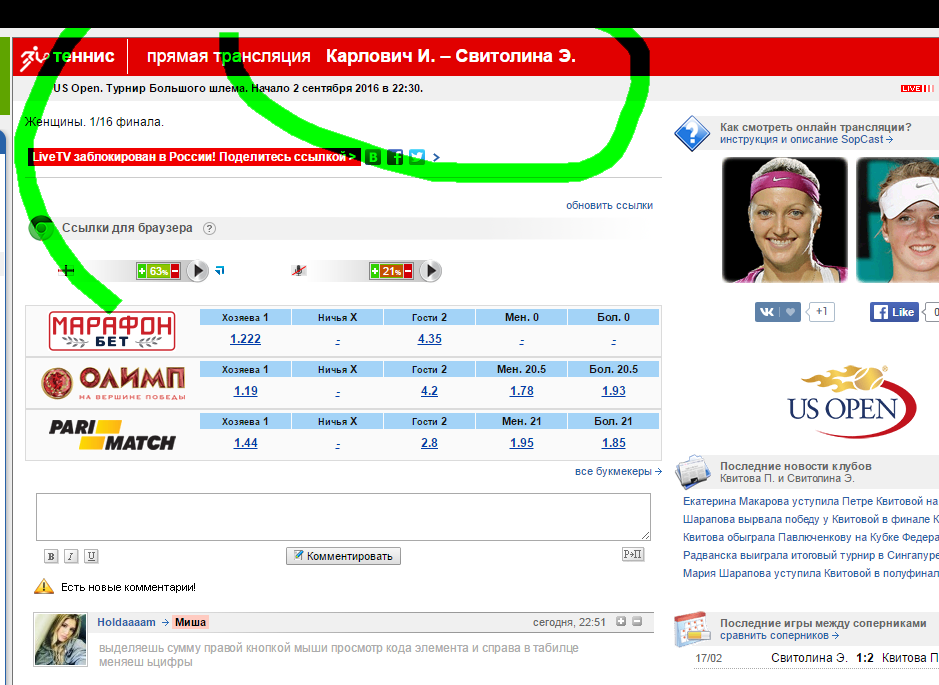
Task: Click the new comments warning icon
Action: click(44, 586)
